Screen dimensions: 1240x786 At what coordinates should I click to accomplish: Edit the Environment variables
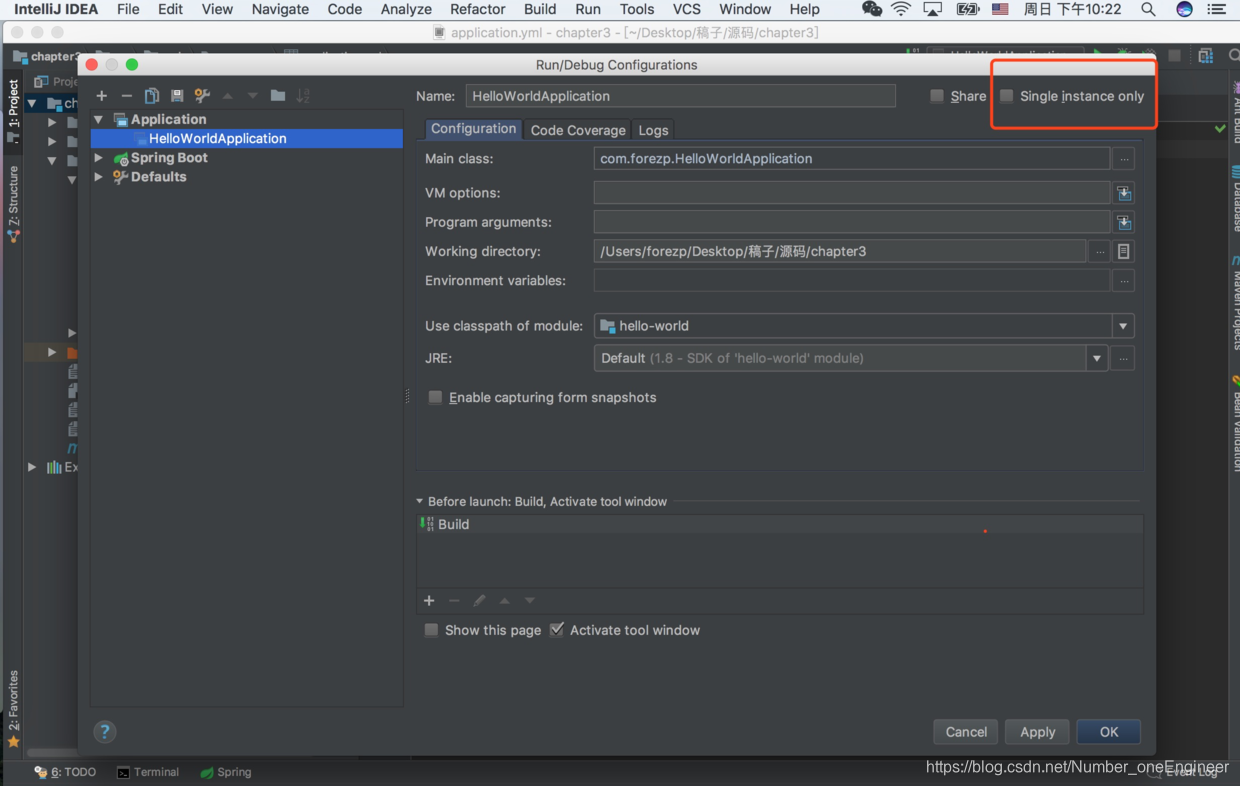(x=1124, y=281)
